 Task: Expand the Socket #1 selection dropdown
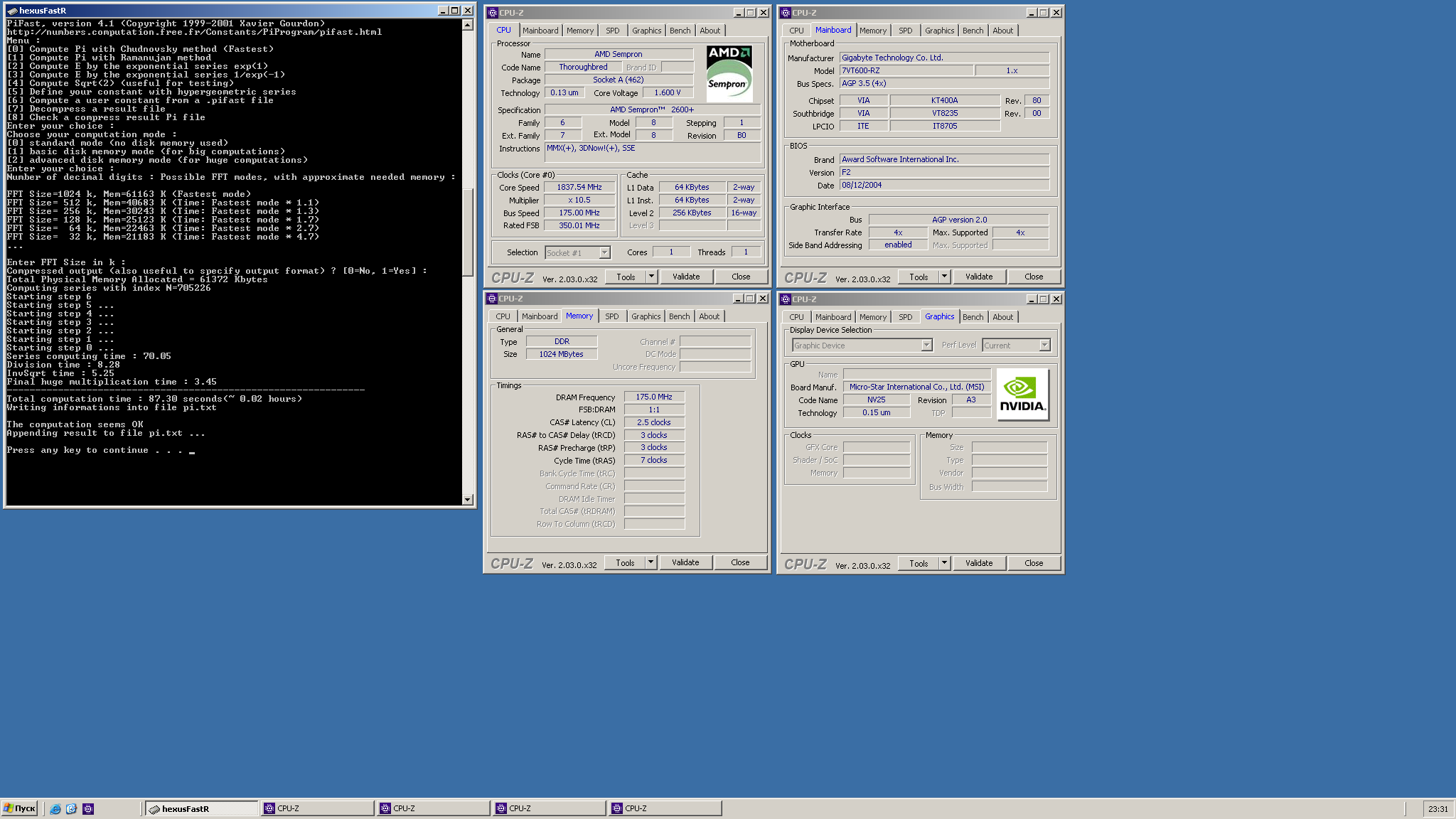coord(604,252)
